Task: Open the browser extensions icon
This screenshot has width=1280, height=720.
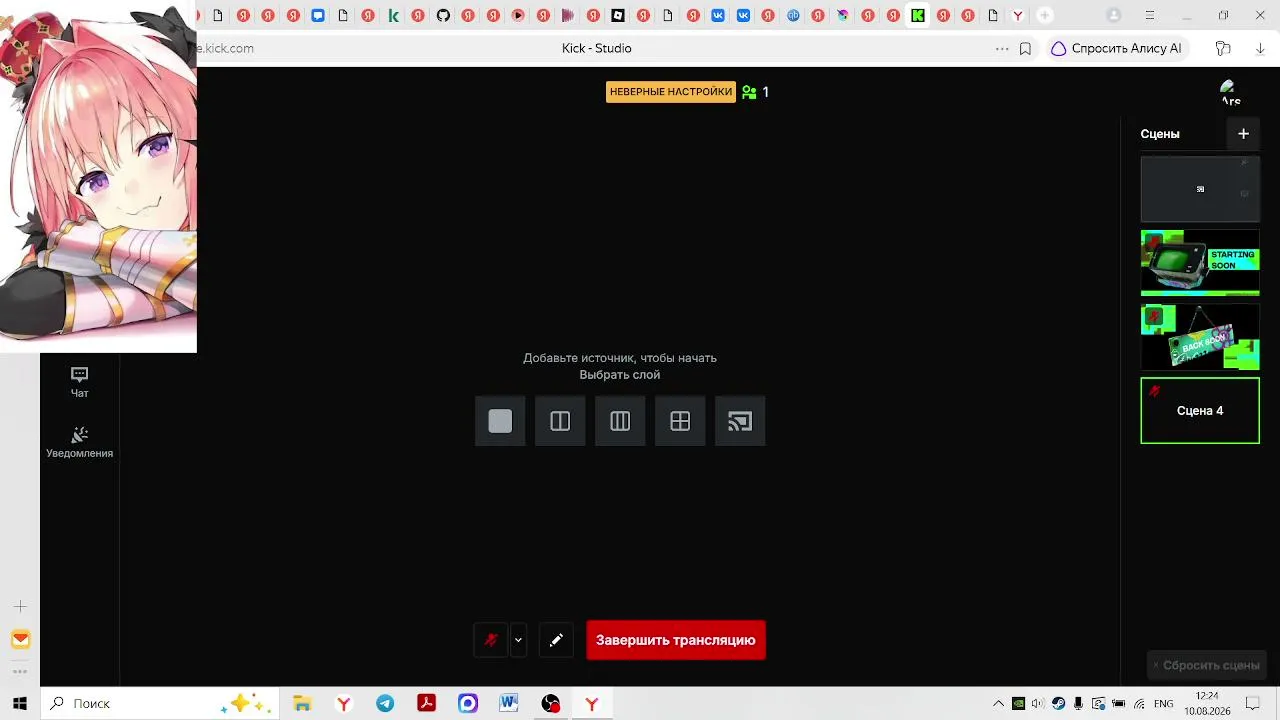Action: coord(1223,48)
